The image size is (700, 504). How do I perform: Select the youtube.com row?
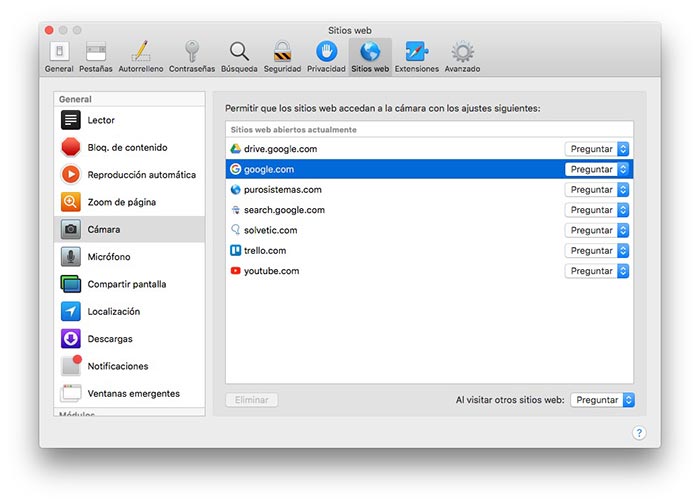point(429,271)
